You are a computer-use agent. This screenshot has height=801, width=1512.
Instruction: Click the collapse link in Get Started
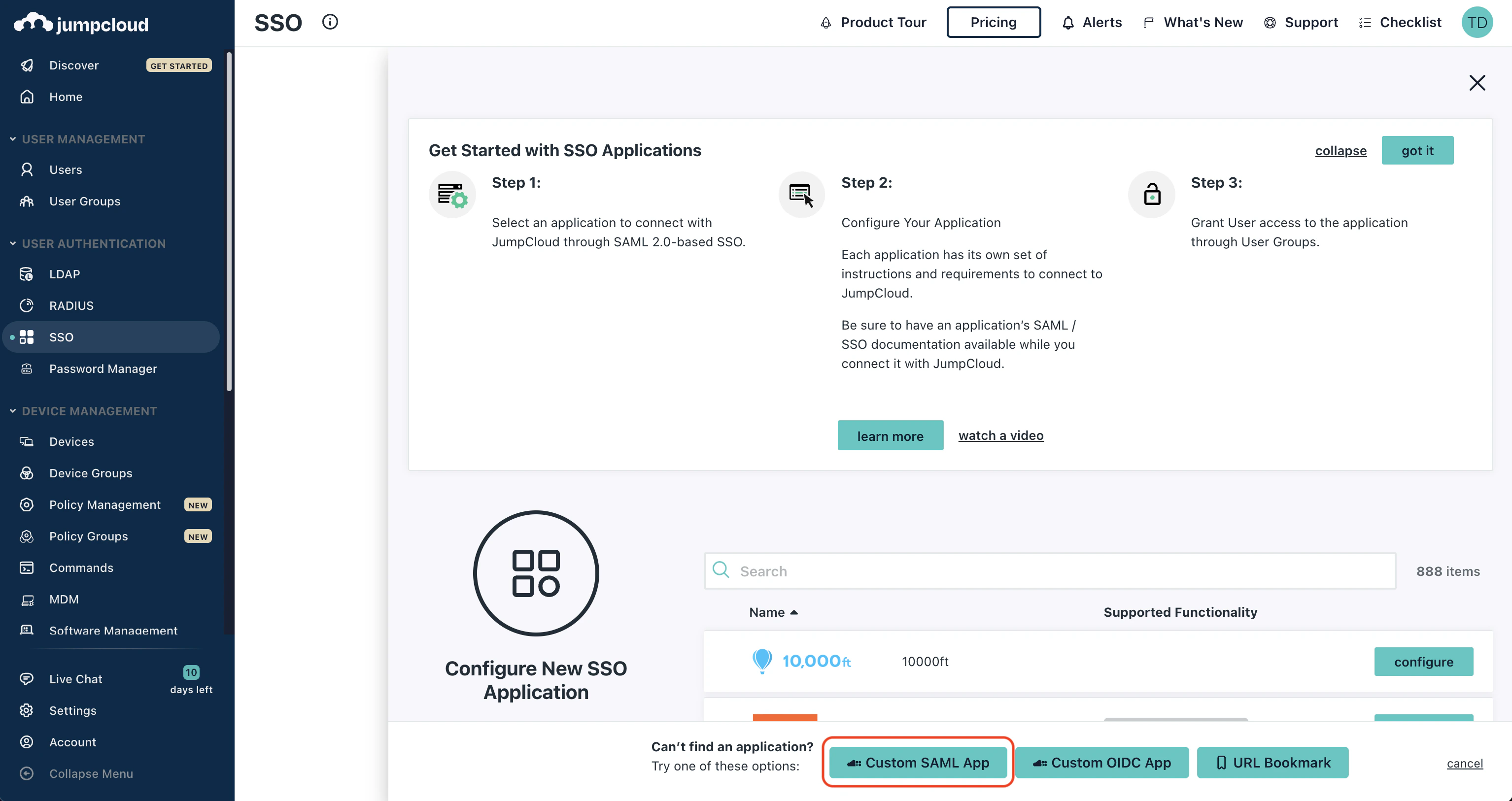[1340, 150]
